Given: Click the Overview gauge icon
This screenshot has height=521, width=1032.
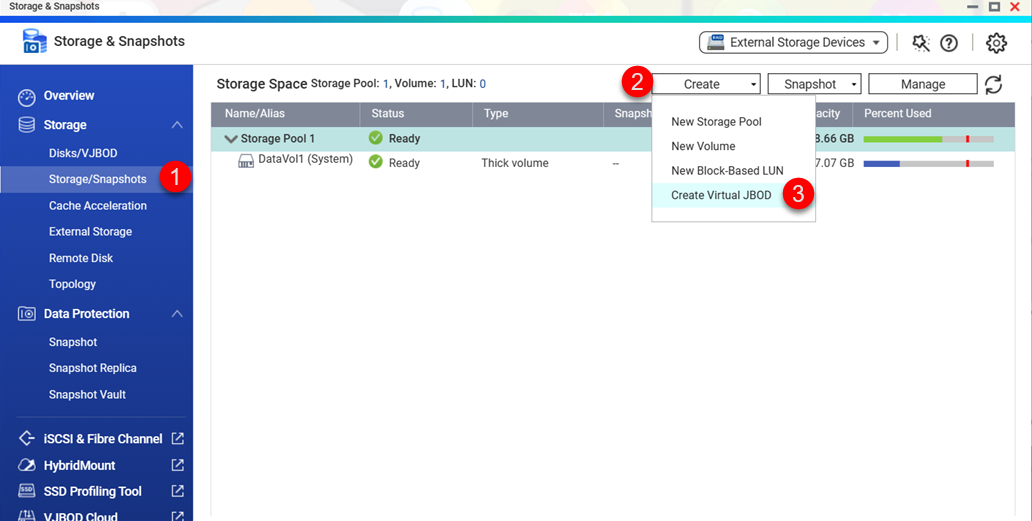Looking at the screenshot, I should [27, 97].
